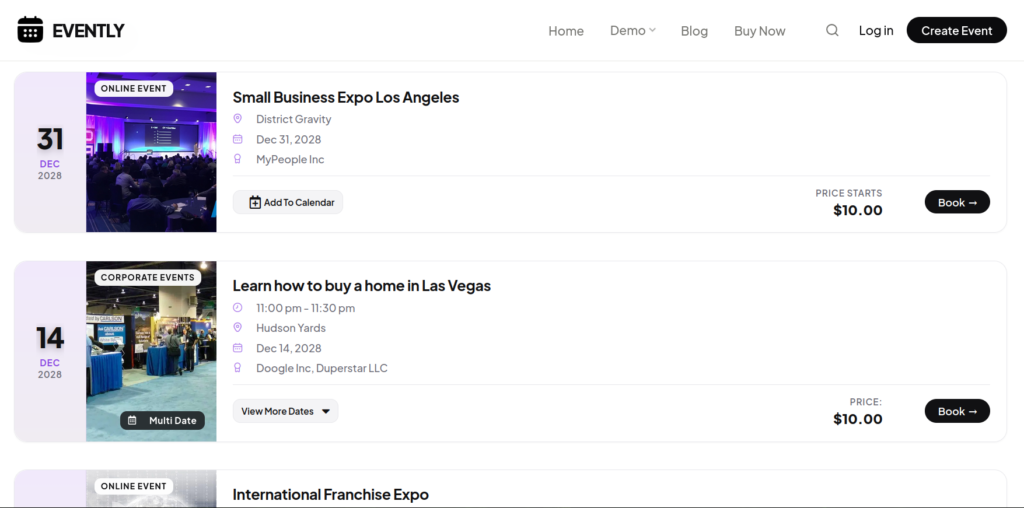Click the CORPORATE EVENTS category tag
The image size is (1024, 508).
click(x=148, y=277)
